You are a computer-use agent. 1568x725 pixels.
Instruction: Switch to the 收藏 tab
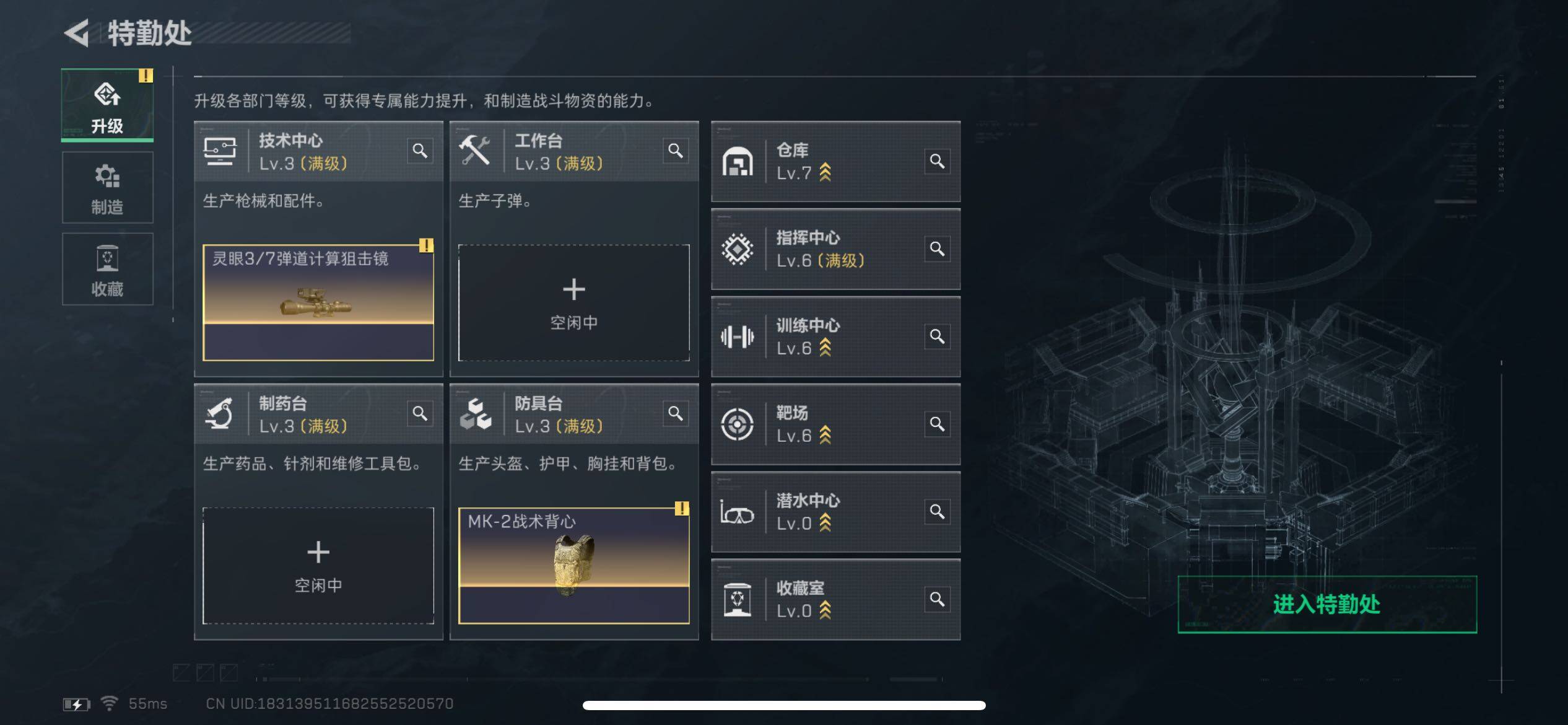coord(107,269)
